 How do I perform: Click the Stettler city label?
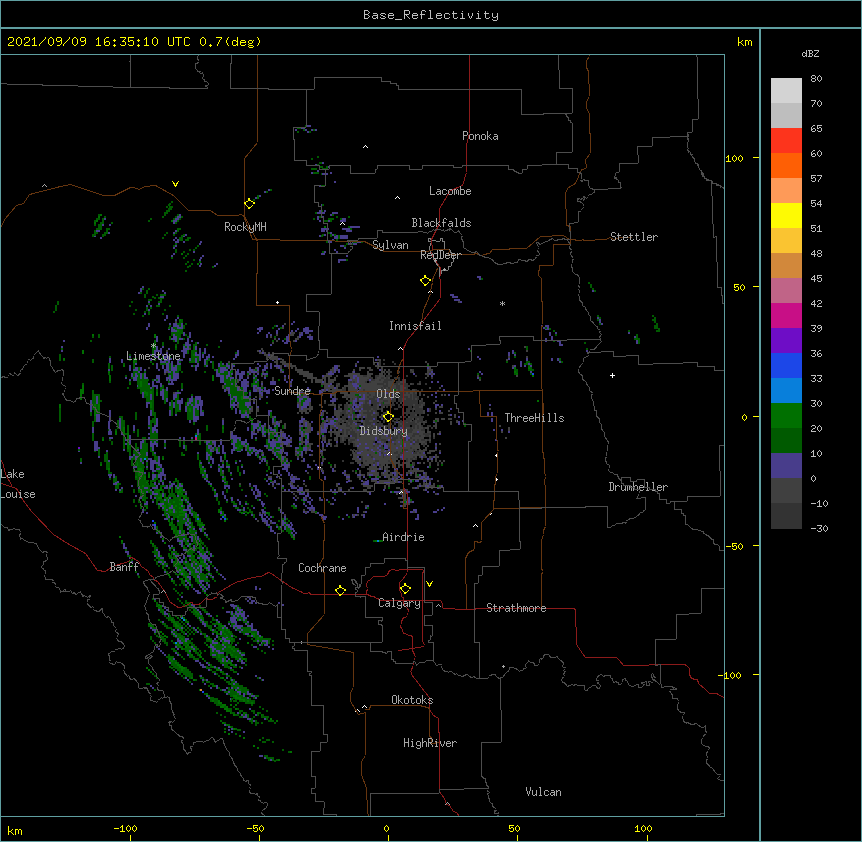click(x=634, y=237)
